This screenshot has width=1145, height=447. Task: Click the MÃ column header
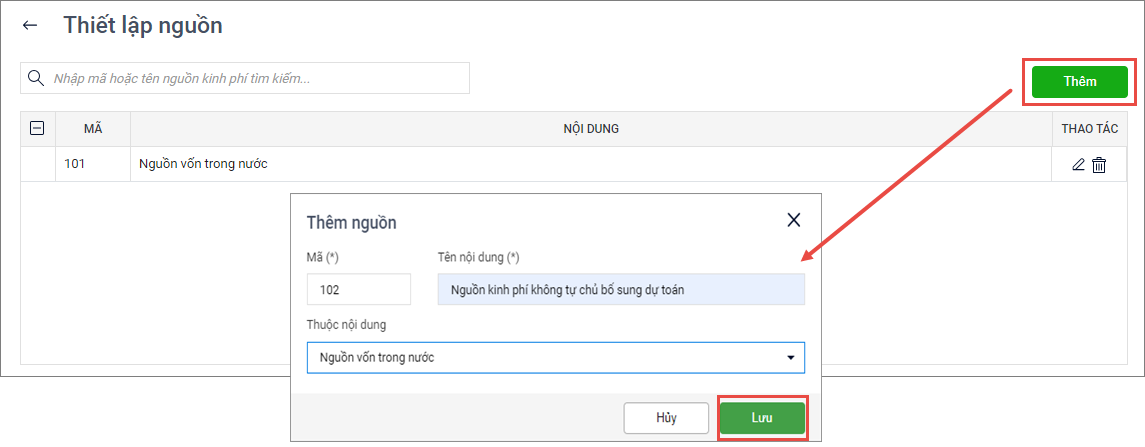[93, 128]
